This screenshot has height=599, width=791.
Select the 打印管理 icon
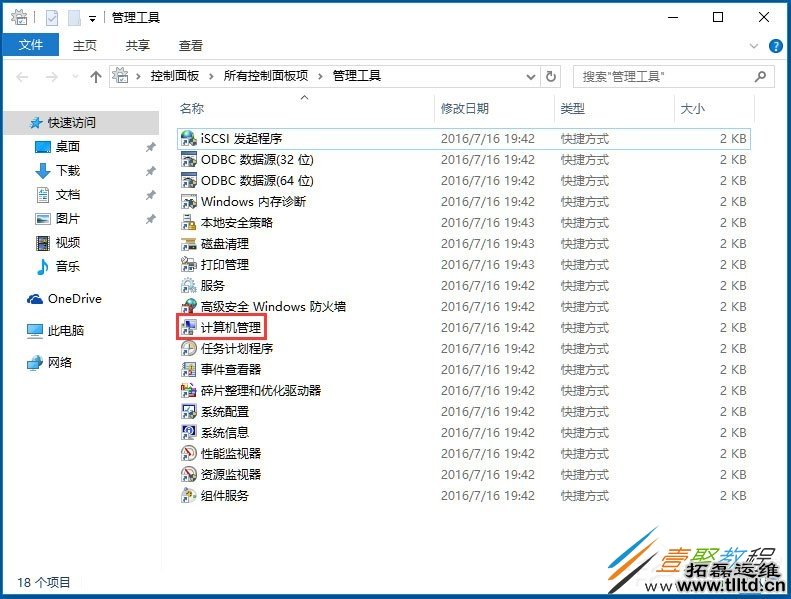tap(189, 264)
